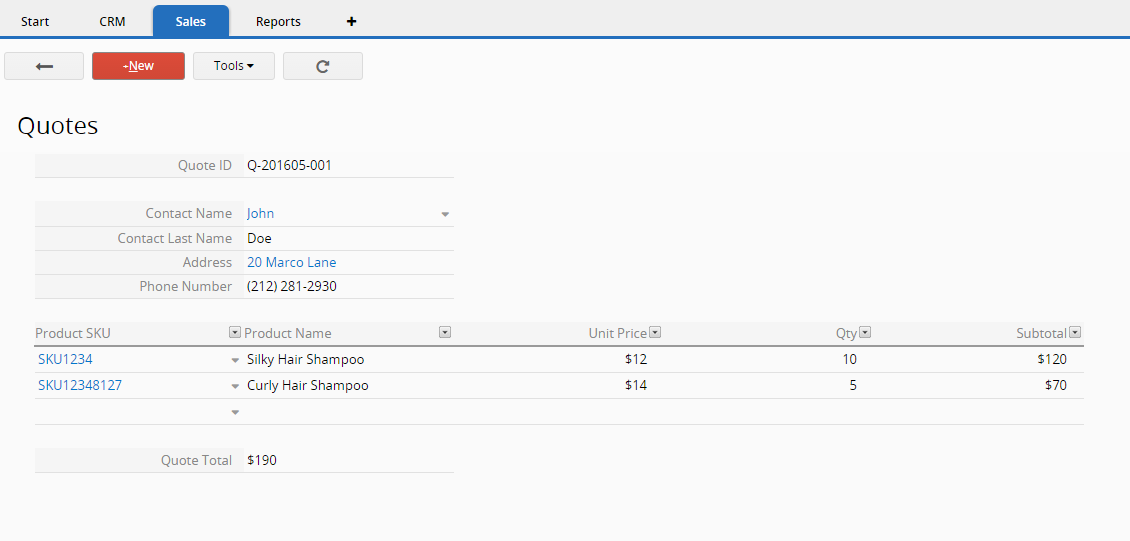This screenshot has height=541, width=1130.
Task: Open the SKU1234 product link
Action: pos(65,359)
